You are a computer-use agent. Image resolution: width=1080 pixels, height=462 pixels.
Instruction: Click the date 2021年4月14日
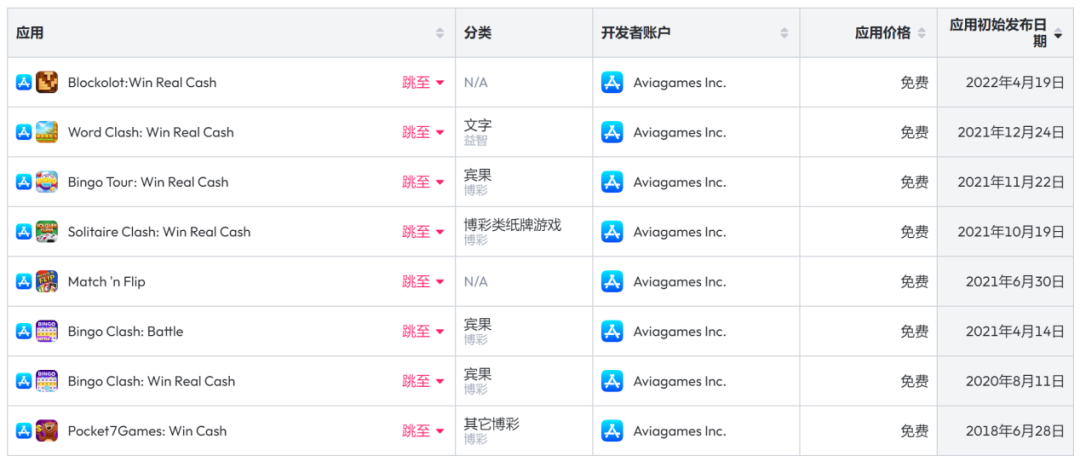coord(1015,331)
